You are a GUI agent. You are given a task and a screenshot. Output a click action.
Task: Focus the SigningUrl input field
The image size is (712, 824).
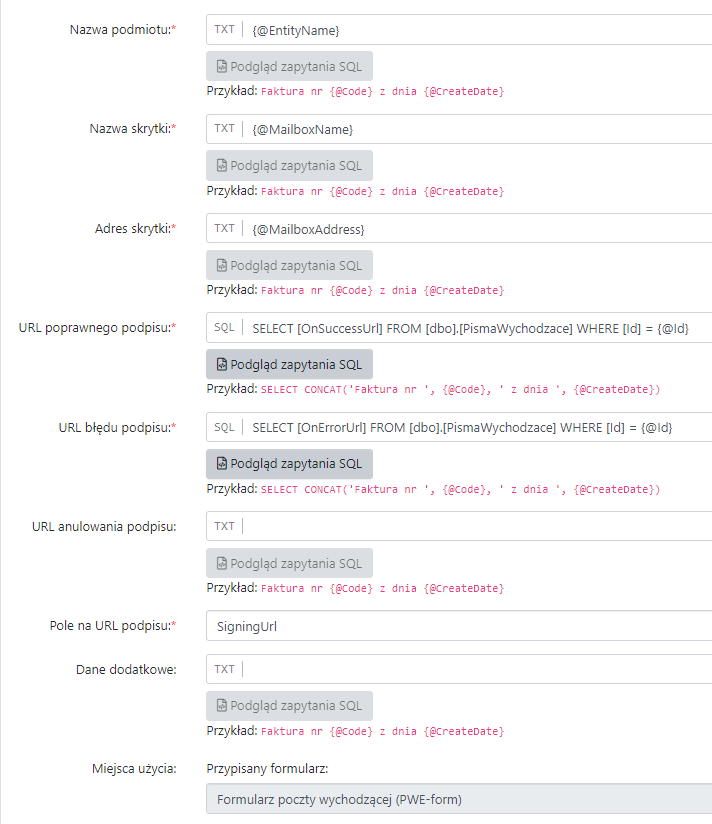[458, 626]
